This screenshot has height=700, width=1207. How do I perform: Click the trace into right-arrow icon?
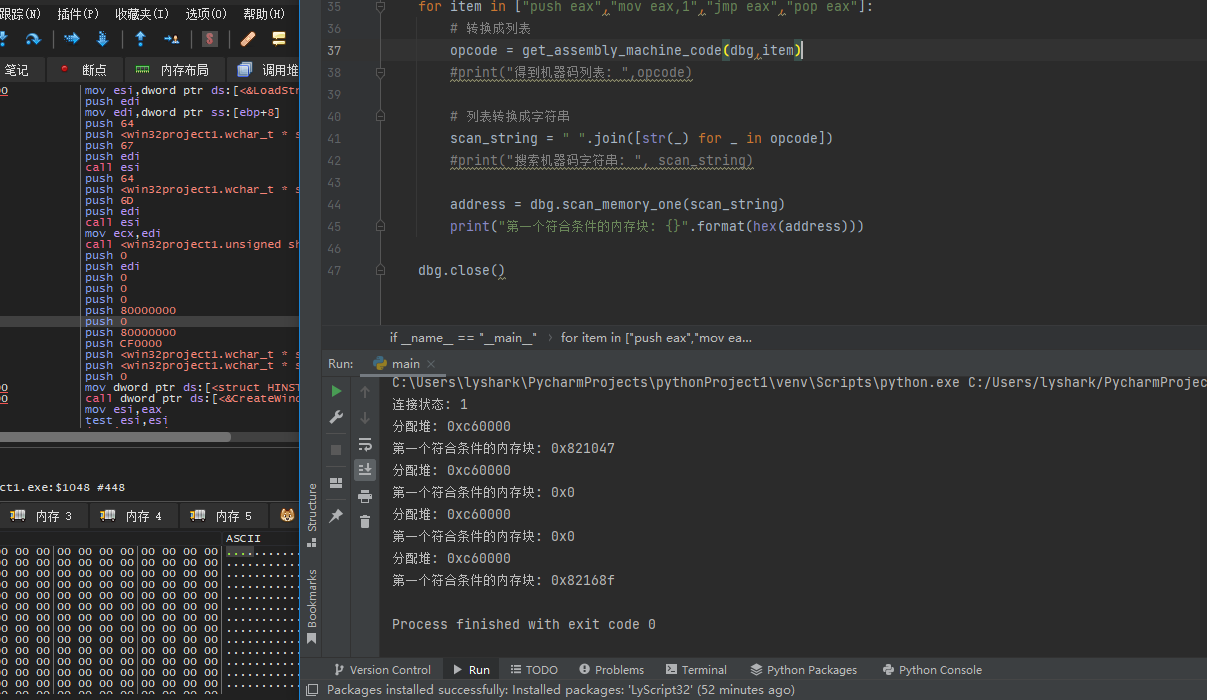pos(72,39)
